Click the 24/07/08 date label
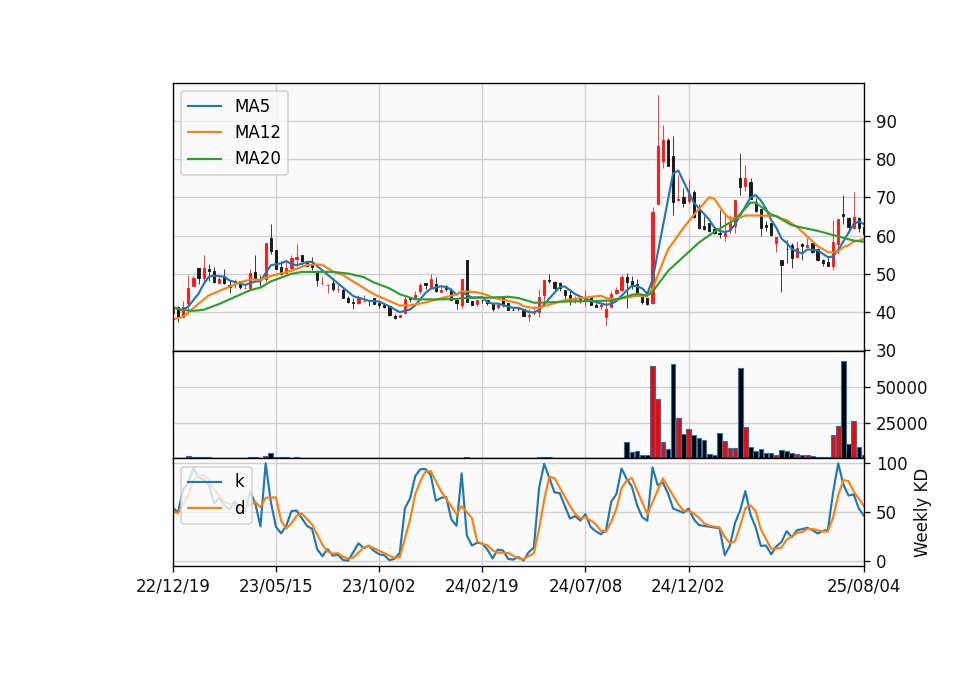The height and width of the screenshot is (690, 960). pos(585,586)
